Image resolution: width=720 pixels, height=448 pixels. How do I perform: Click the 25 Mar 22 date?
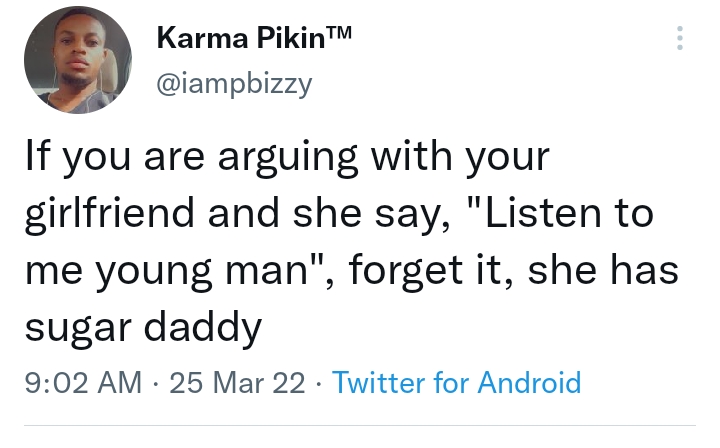point(237,382)
